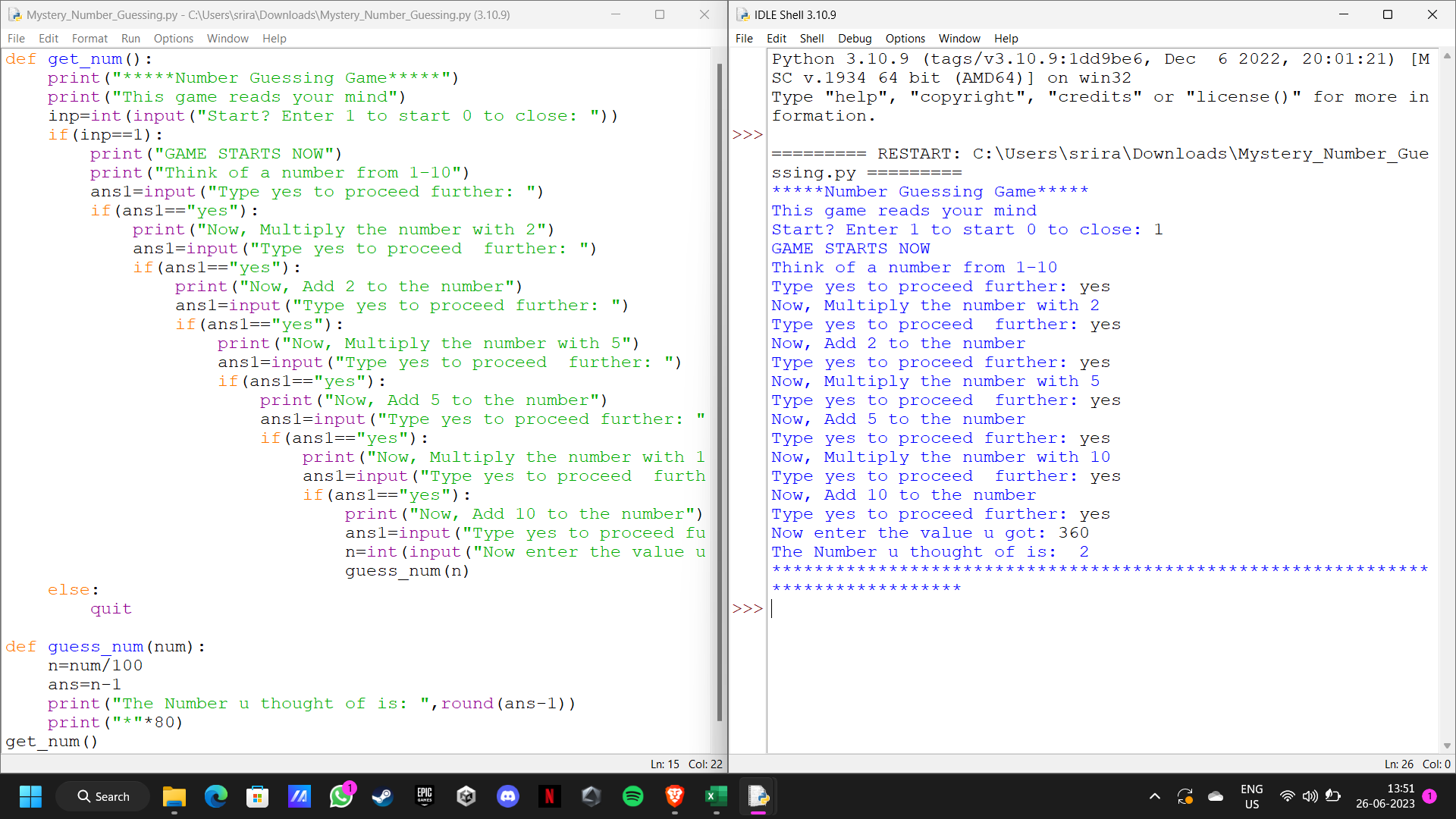Open Wi-Fi settings from the tray
Image resolution: width=1456 pixels, height=819 pixels.
1287,796
